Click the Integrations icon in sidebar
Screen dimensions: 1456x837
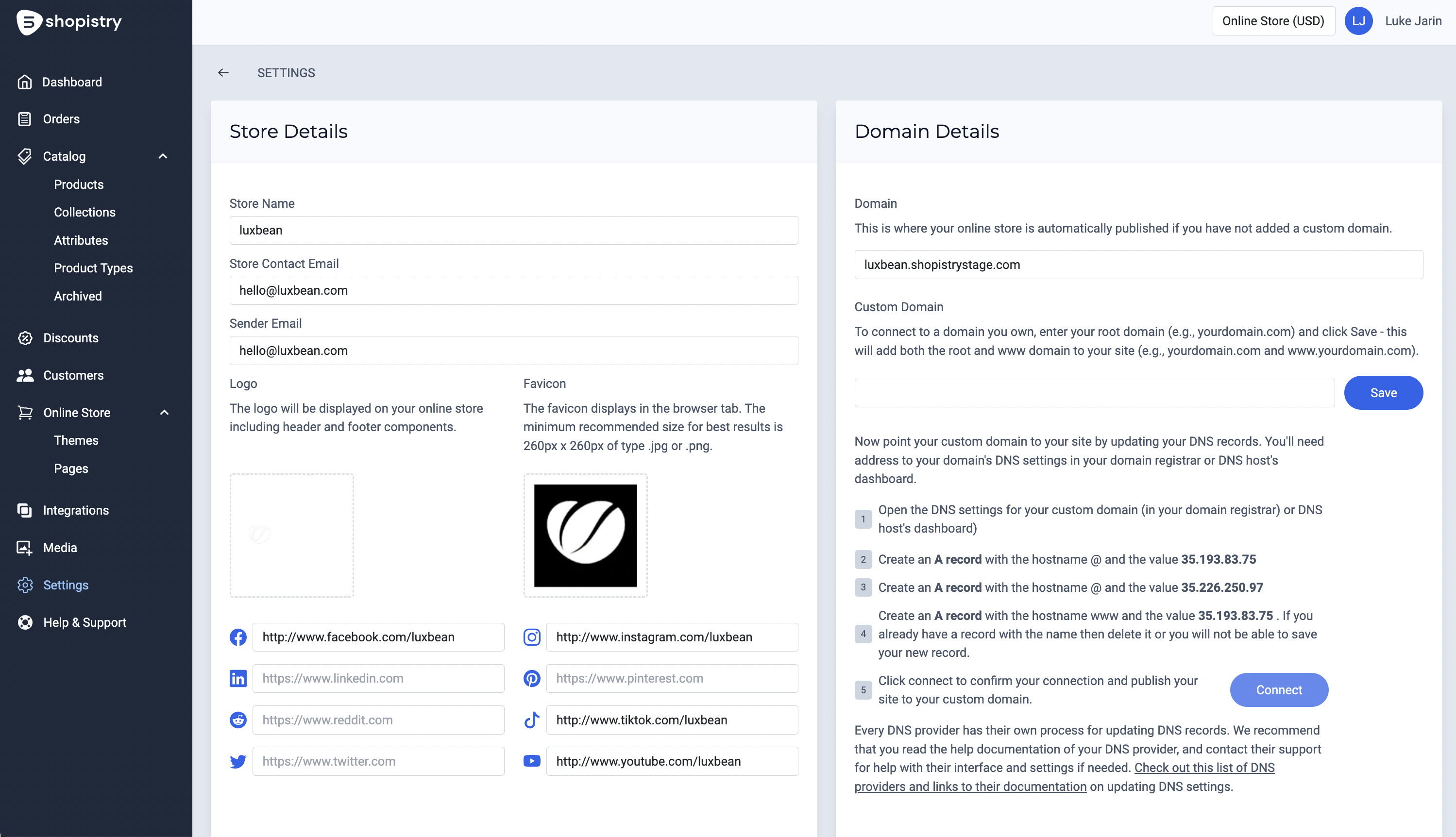coord(25,510)
